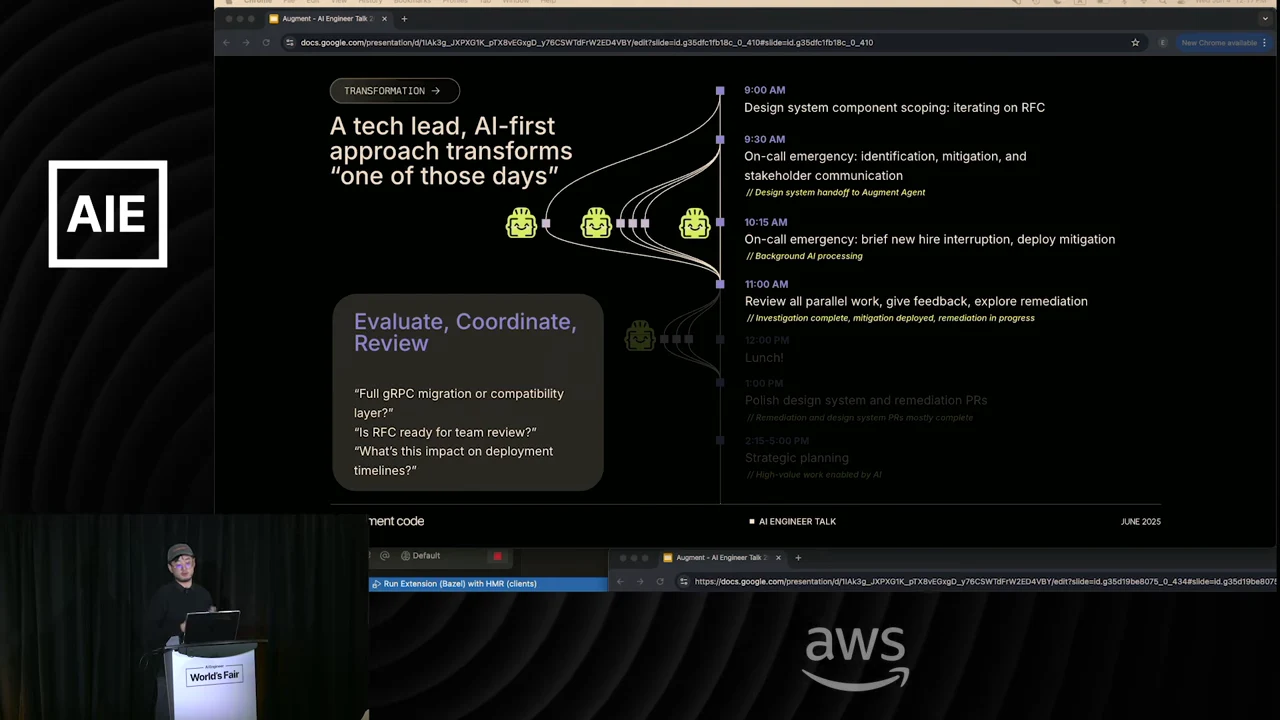Open a new tab in the upper Chrome window
Viewport: 1280px width, 720px height.
tap(404, 18)
